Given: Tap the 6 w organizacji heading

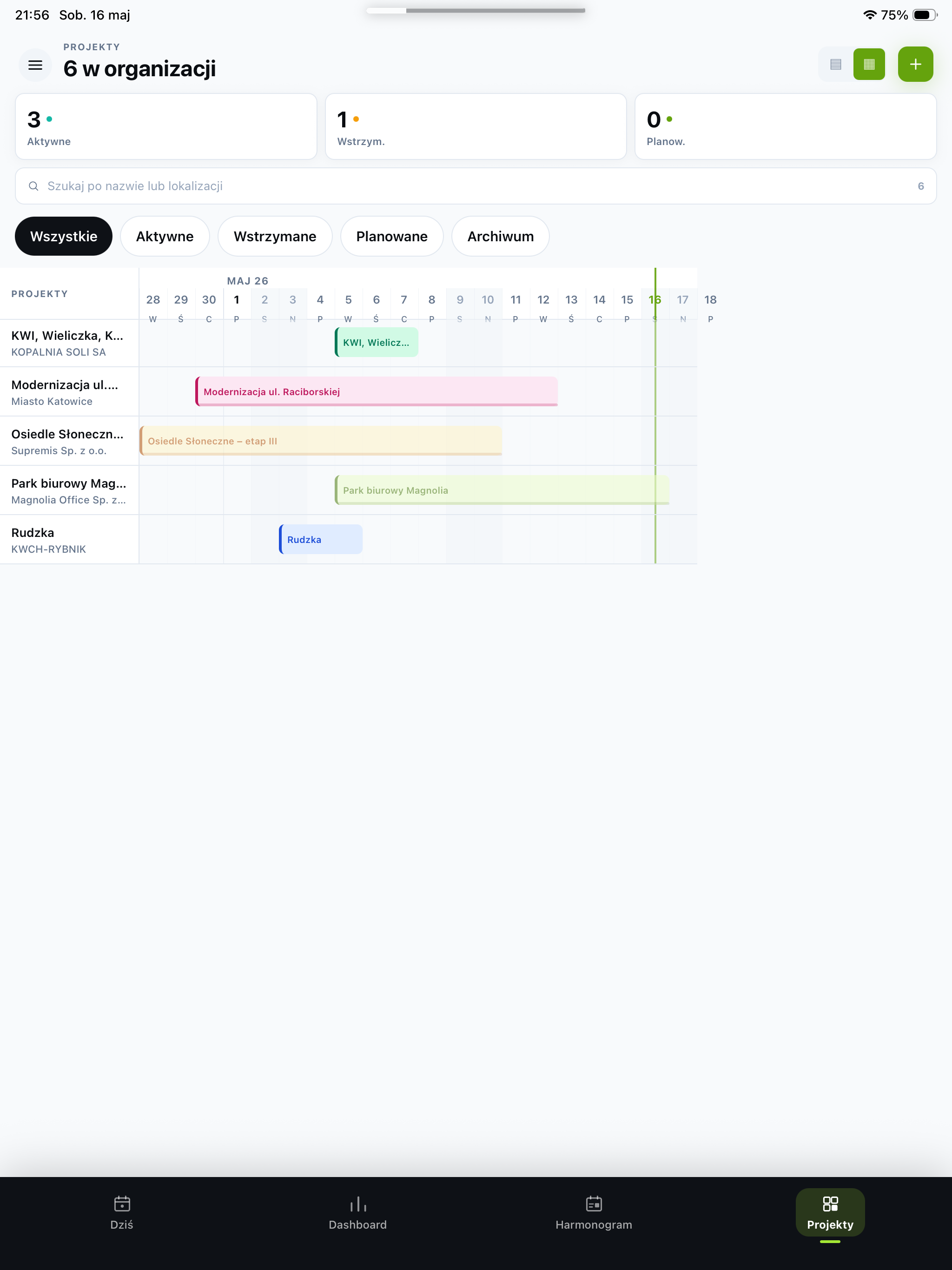Looking at the screenshot, I should click(x=139, y=69).
